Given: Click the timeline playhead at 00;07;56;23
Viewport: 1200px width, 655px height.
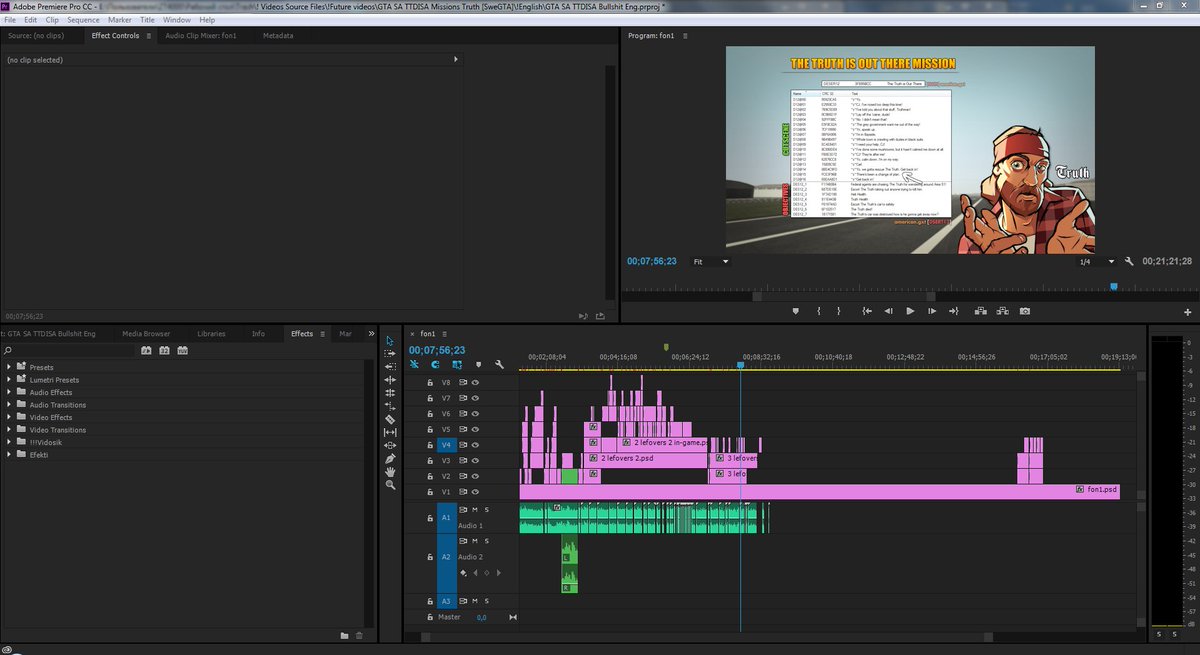Looking at the screenshot, I should [x=740, y=365].
